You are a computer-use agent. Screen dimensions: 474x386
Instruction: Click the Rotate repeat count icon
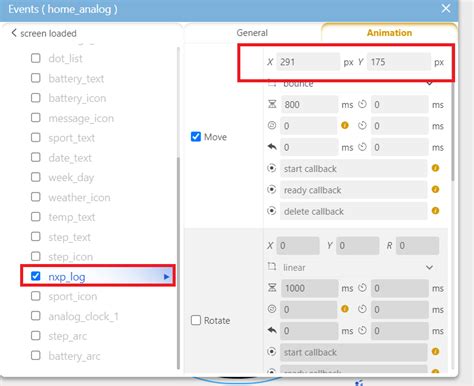click(x=272, y=309)
